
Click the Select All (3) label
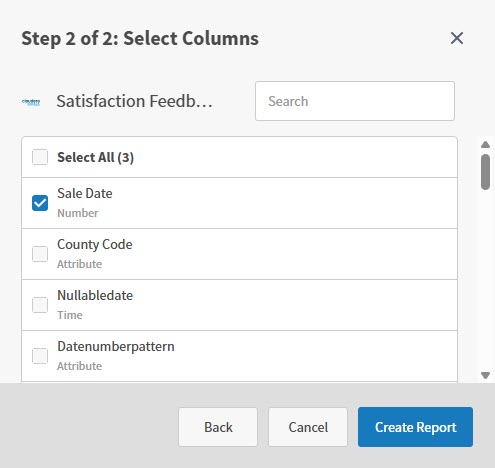point(95,157)
